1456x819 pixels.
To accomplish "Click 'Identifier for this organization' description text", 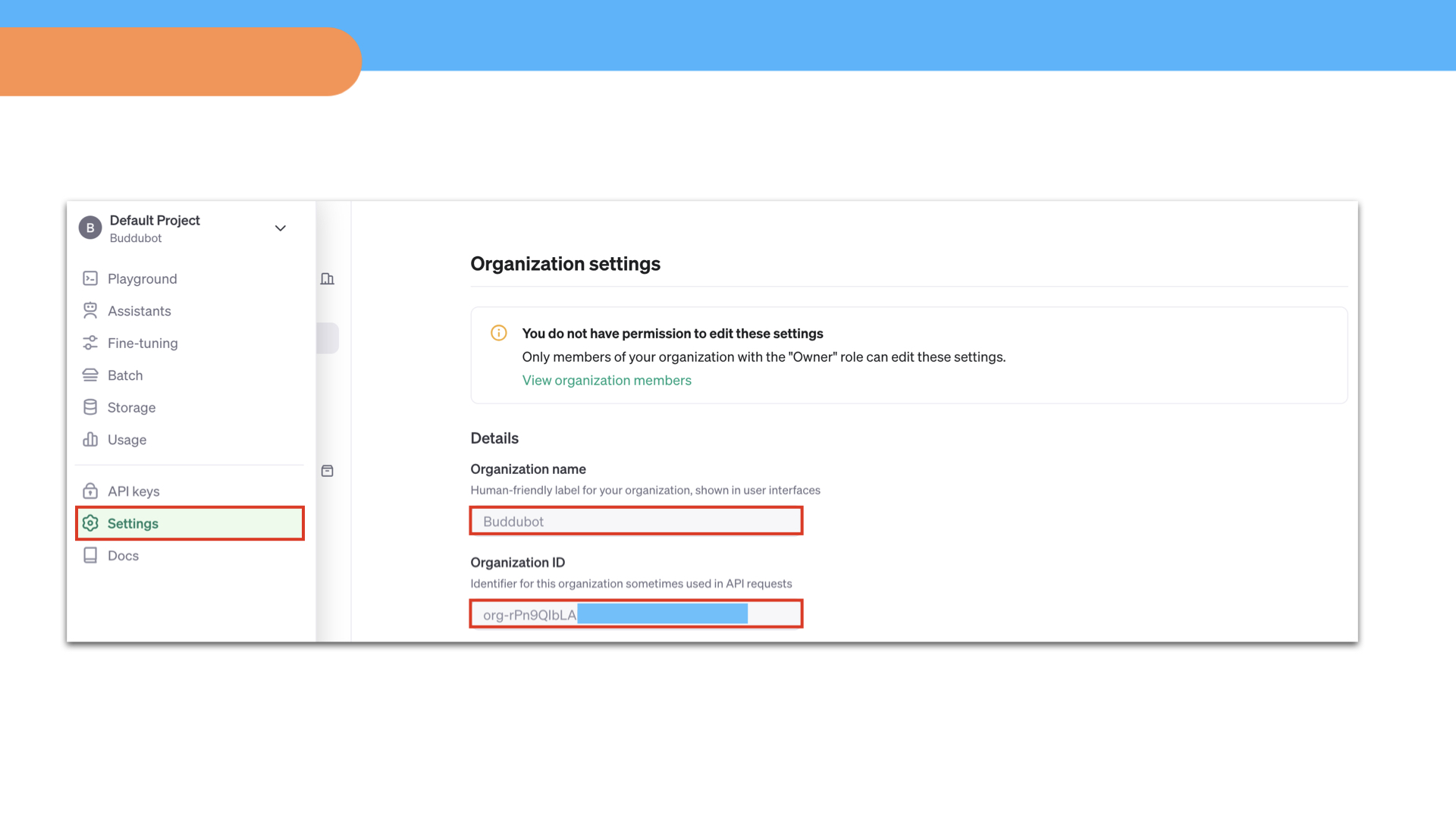I will click(631, 583).
